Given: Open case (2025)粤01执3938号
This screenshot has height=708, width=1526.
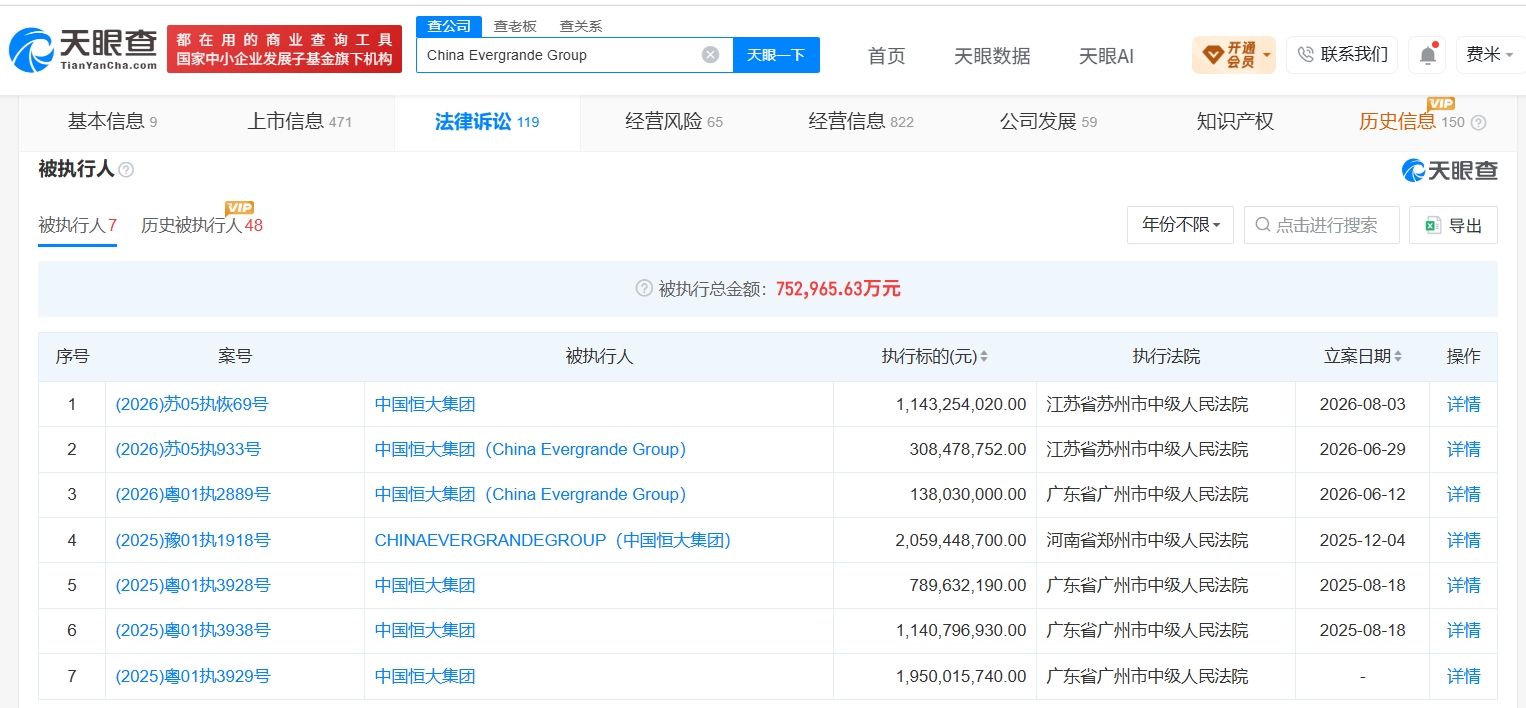Looking at the screenshot, I should point(193,630).
